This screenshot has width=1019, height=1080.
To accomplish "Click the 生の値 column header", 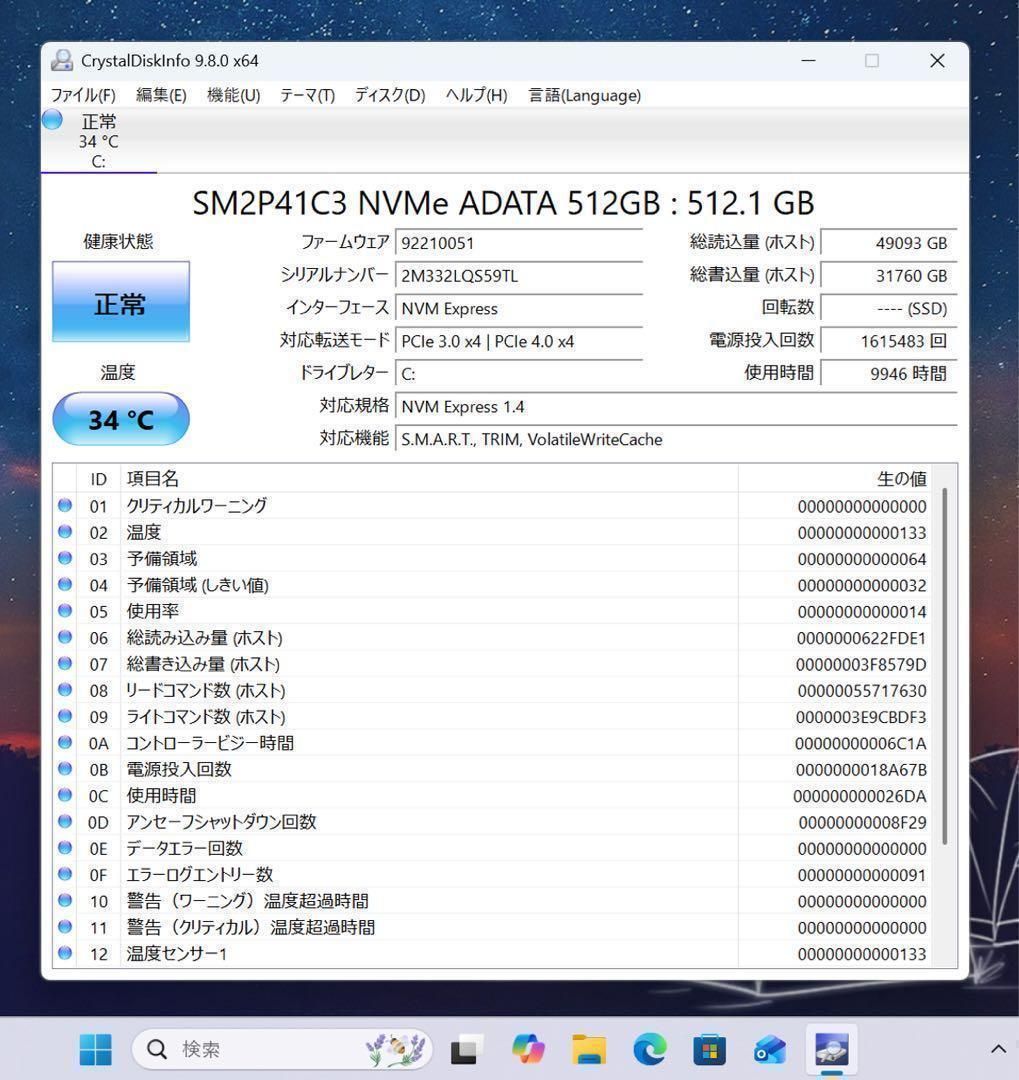I will (x=835, y=479).
